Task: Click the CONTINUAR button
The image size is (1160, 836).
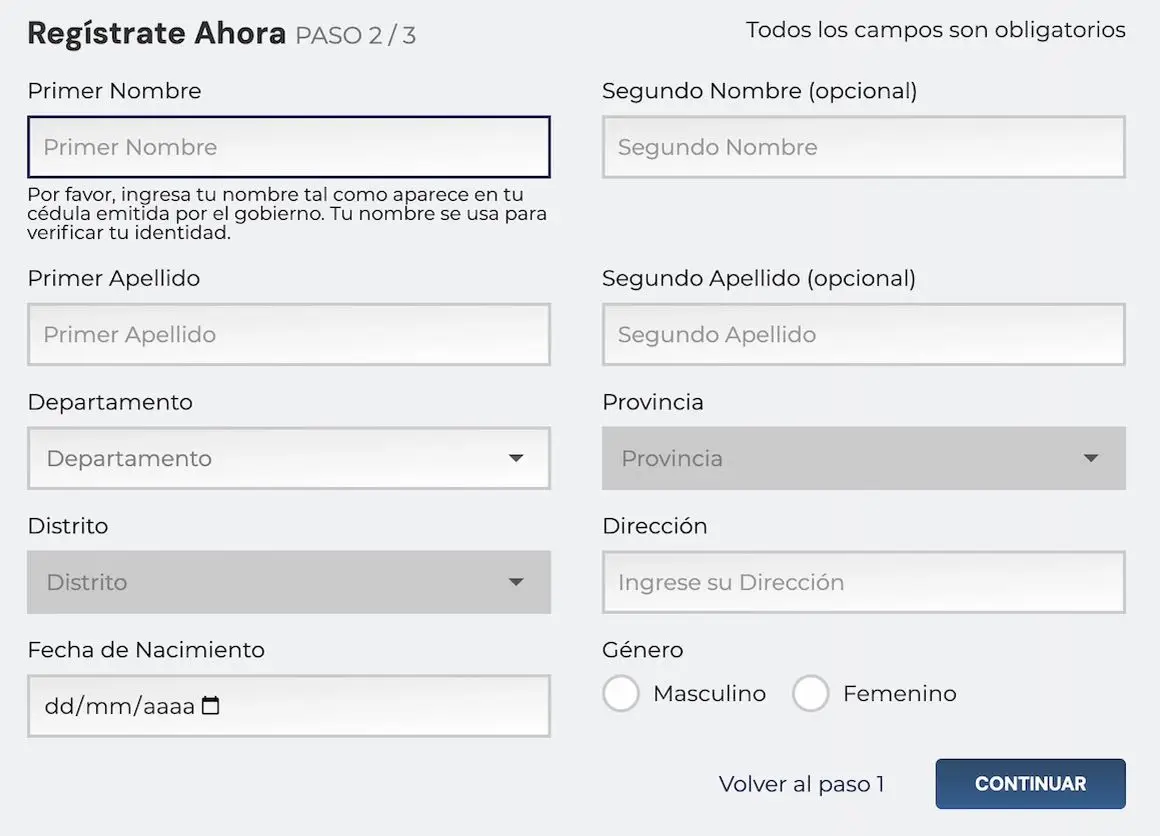Action: 1030,784
